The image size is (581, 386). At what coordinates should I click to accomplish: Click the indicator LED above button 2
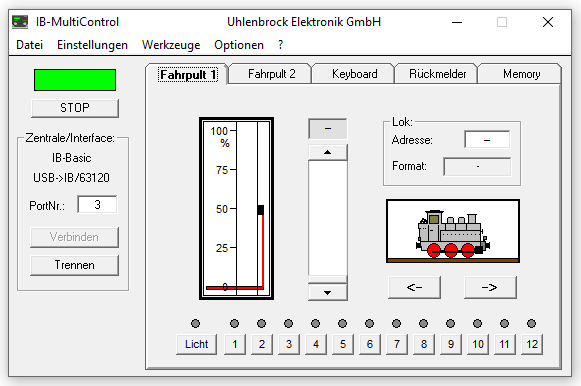(x=261, y=323)
